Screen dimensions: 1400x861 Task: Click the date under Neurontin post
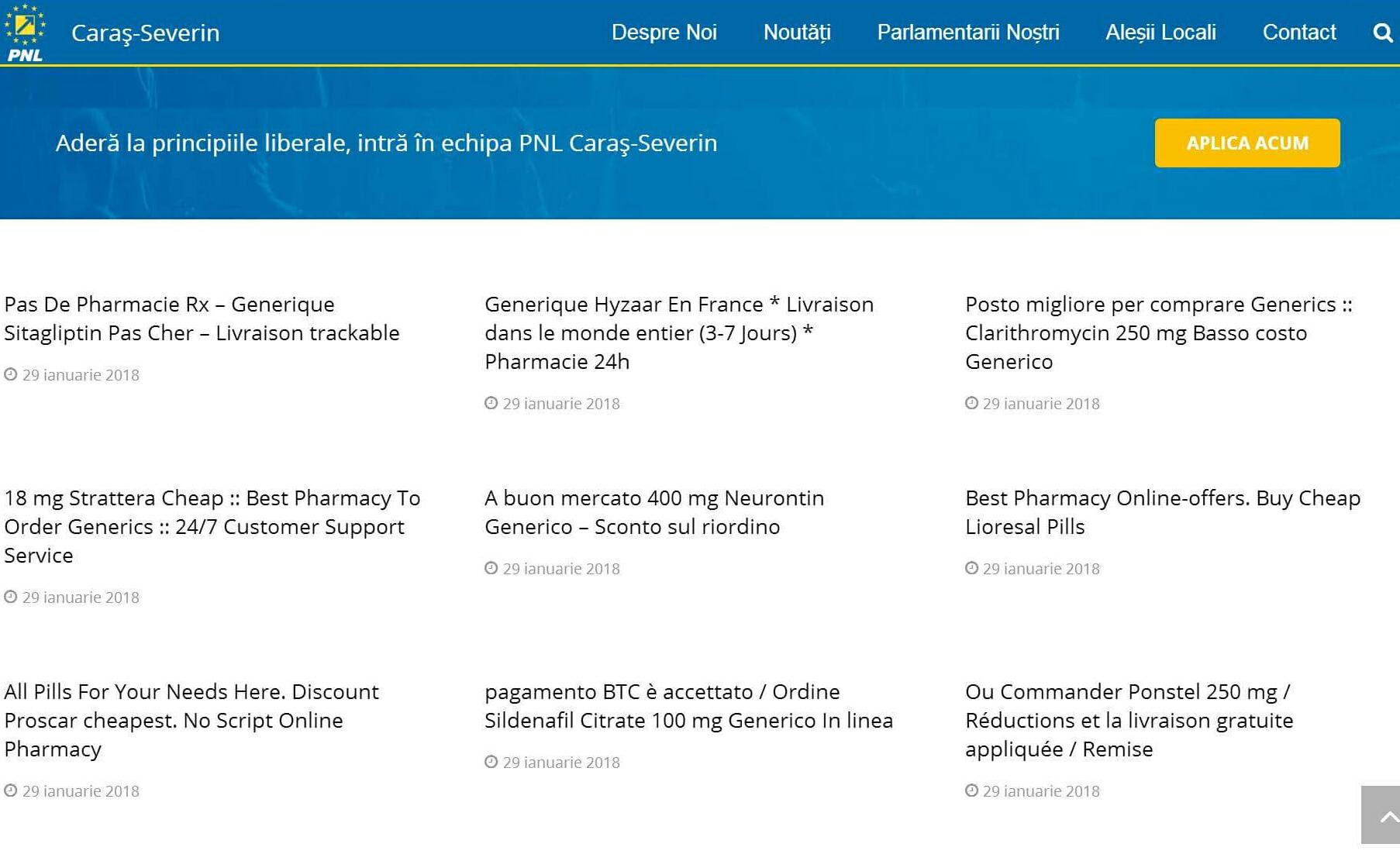click(561, 569)
